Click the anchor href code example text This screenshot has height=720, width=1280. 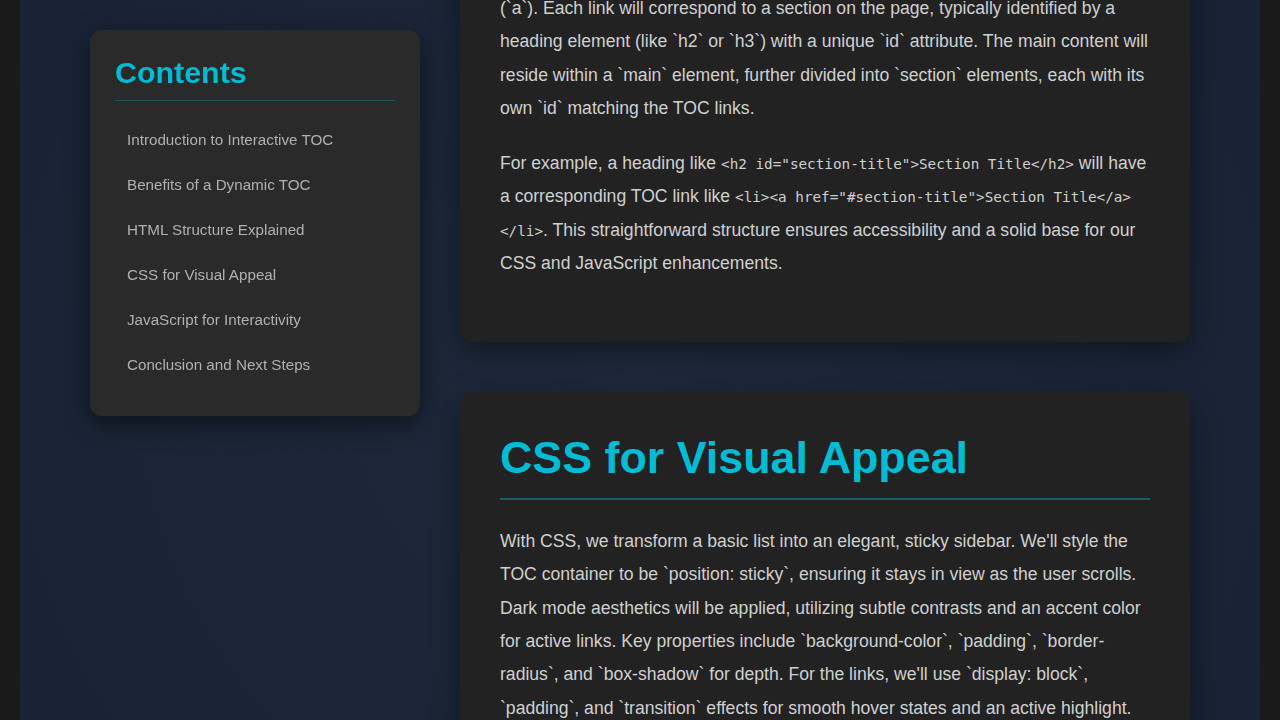point(932,197)
